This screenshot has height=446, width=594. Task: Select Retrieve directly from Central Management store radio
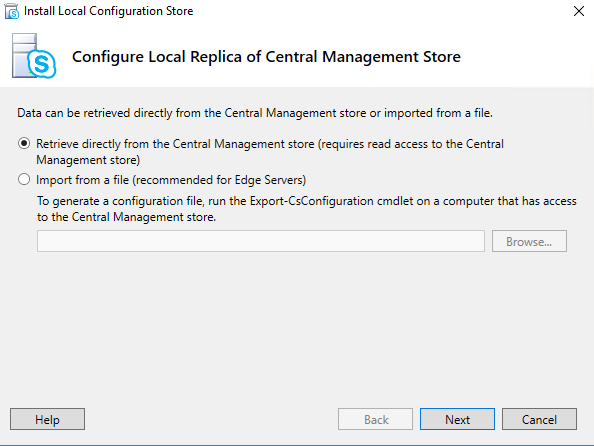24,143
